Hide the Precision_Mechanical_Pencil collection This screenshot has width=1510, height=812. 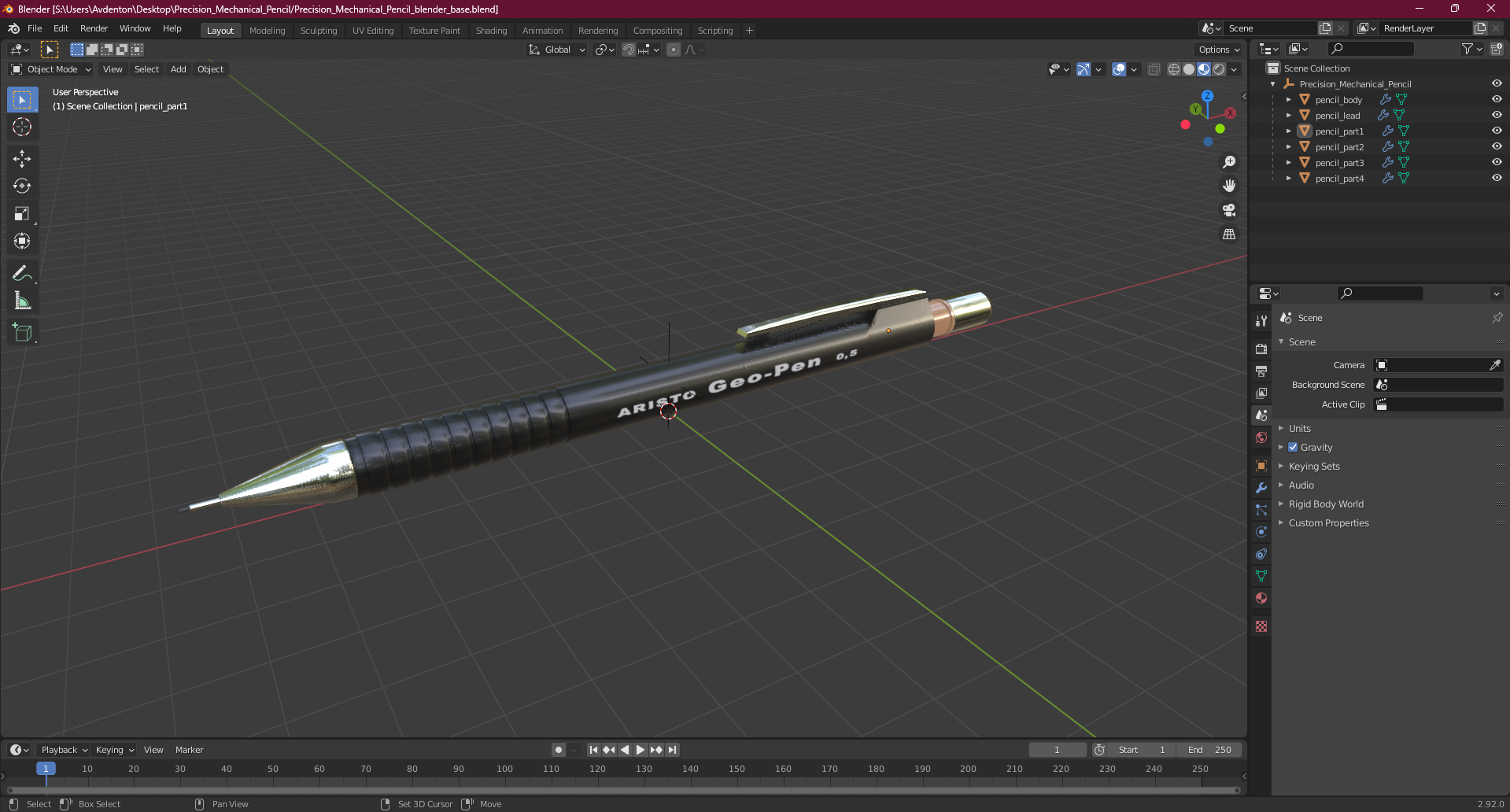tap(1497, 83)
